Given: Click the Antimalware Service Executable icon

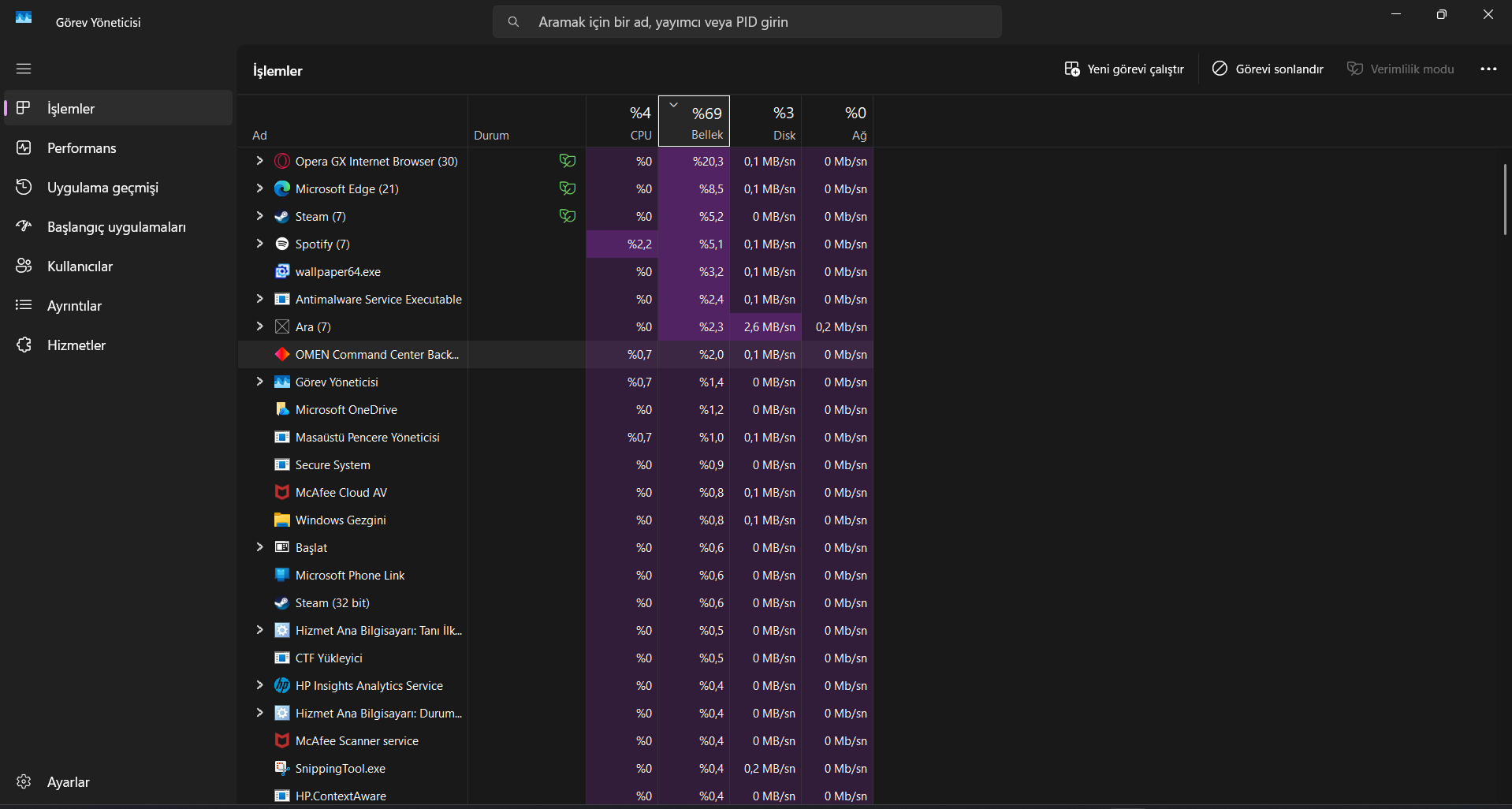Looking at the screenshot, I should (281, 299).
